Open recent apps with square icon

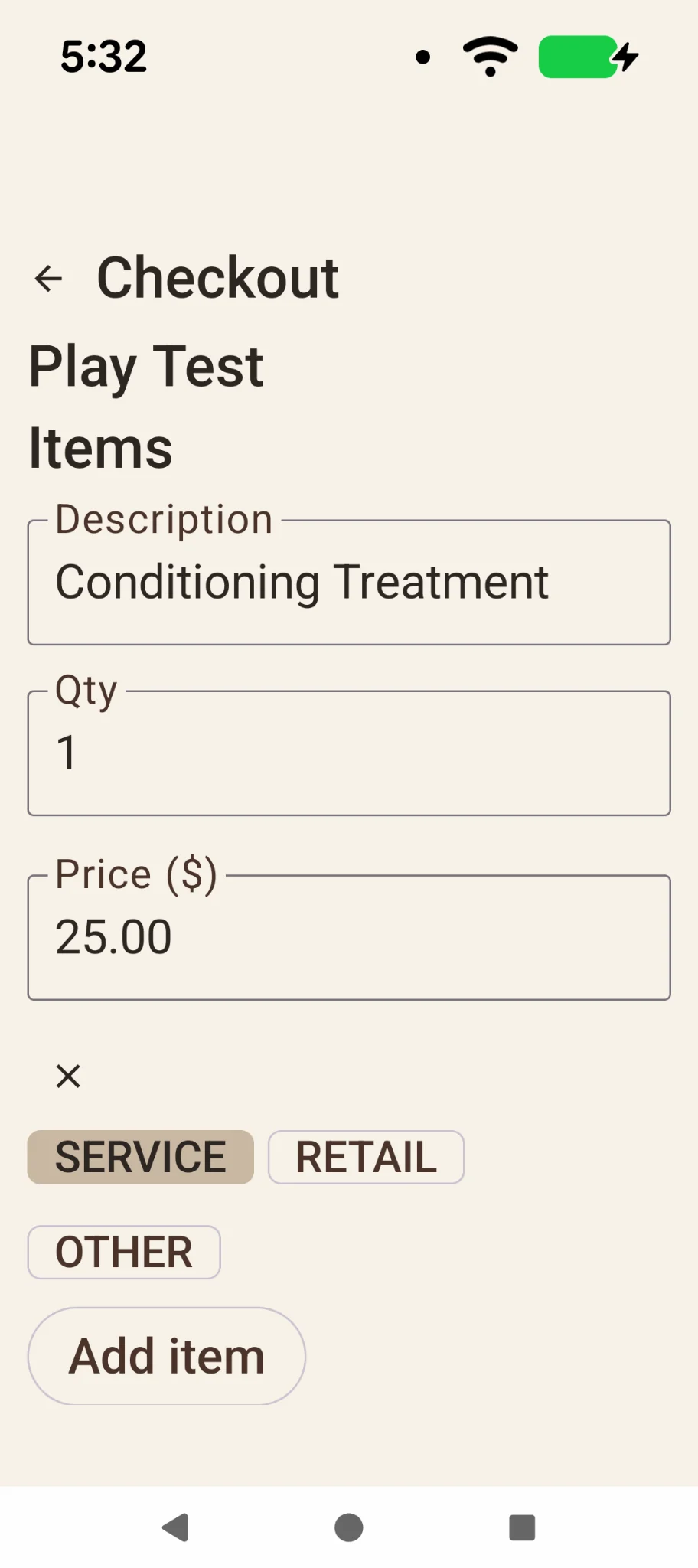tap(522, 1527)
